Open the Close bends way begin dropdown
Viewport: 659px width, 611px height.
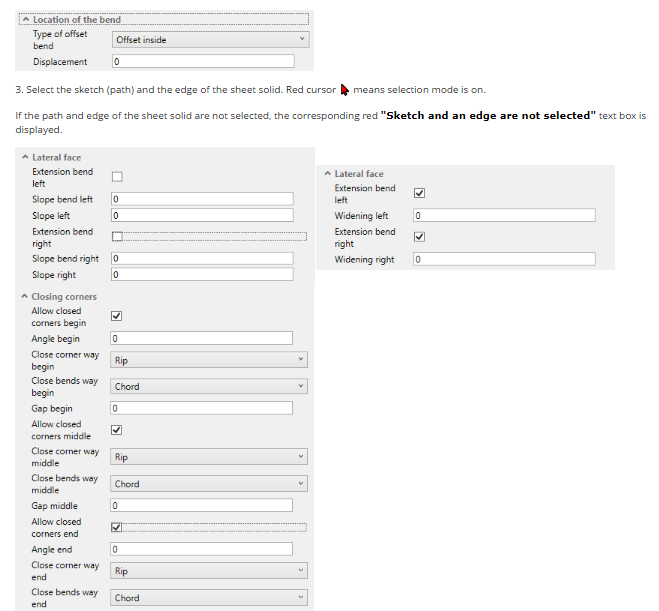(x=209, y=387)
